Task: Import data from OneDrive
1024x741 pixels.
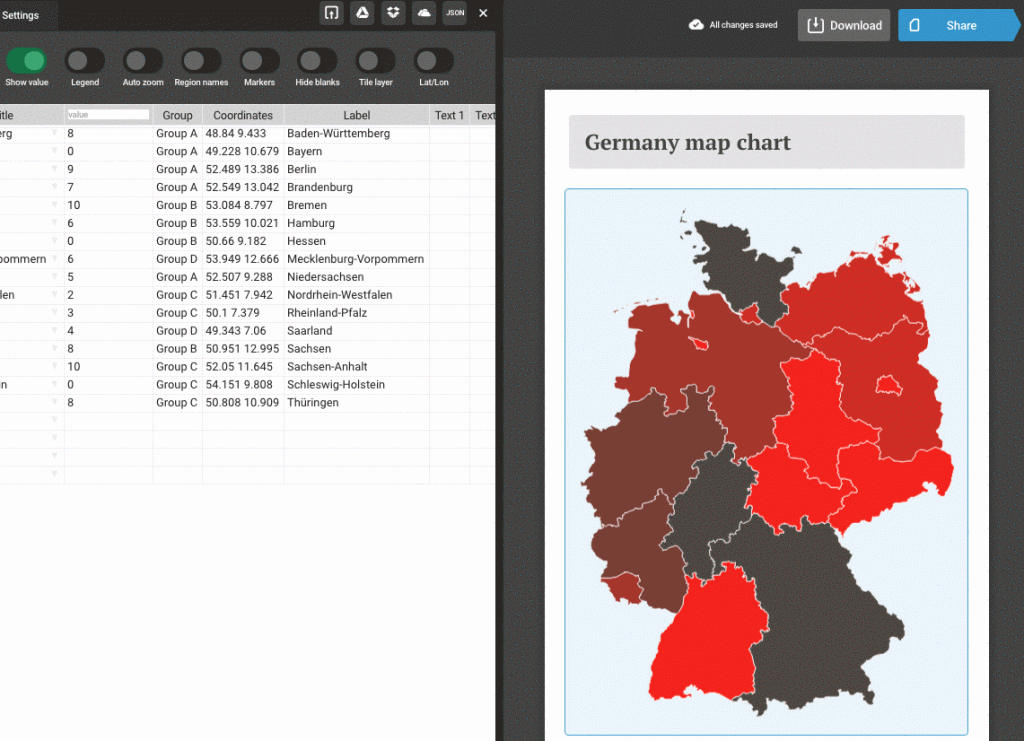Action: [x=424, y=13]
